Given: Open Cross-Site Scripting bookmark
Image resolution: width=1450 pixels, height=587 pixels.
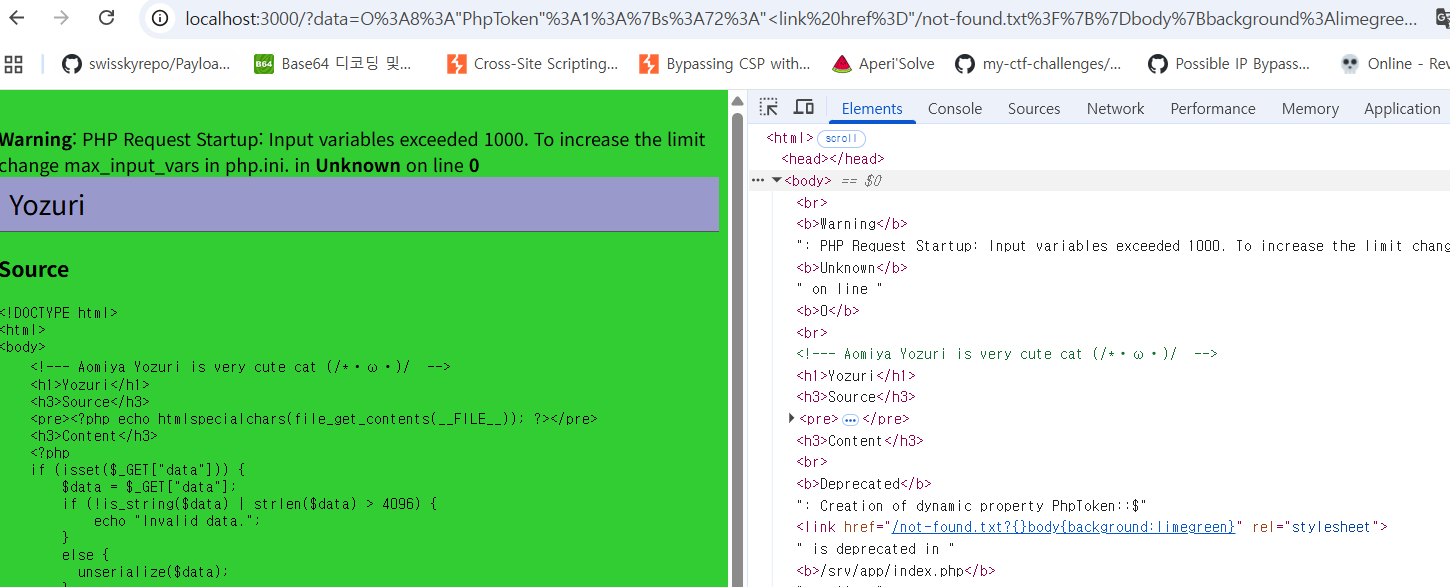Looking at the screenshot, I should pos(533,64).
